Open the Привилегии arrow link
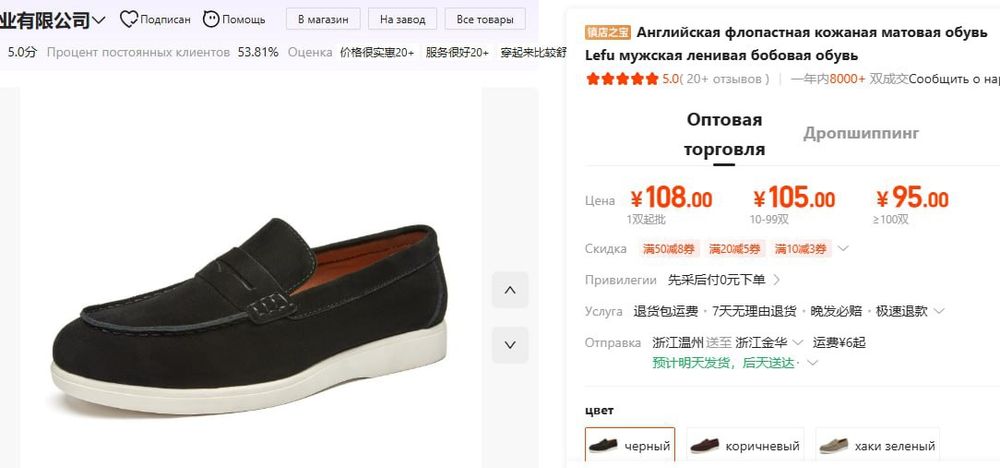The width and height of the screenshot is (1000, 468). pyautogui.click(x=777, y=280)
